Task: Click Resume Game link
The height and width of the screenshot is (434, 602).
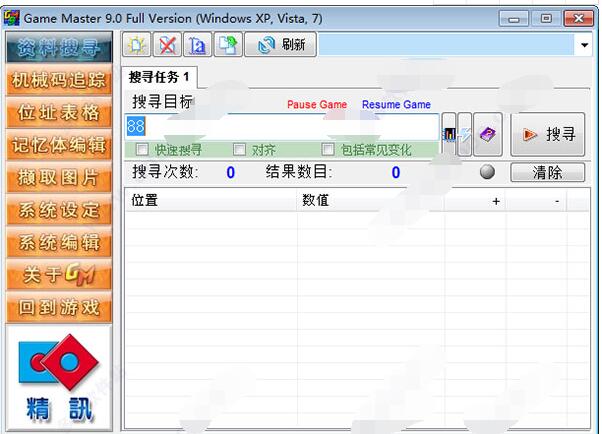Action: coord(396,104)
